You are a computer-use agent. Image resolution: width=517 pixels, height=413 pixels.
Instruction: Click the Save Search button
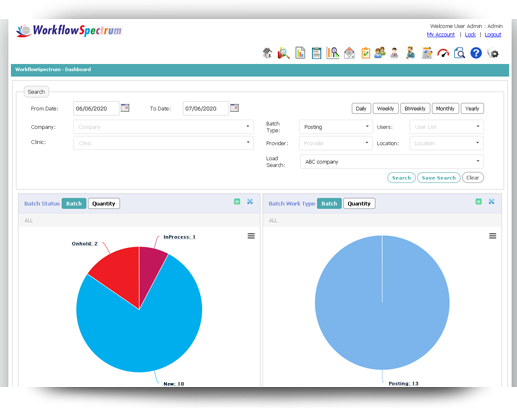(439, 178)
